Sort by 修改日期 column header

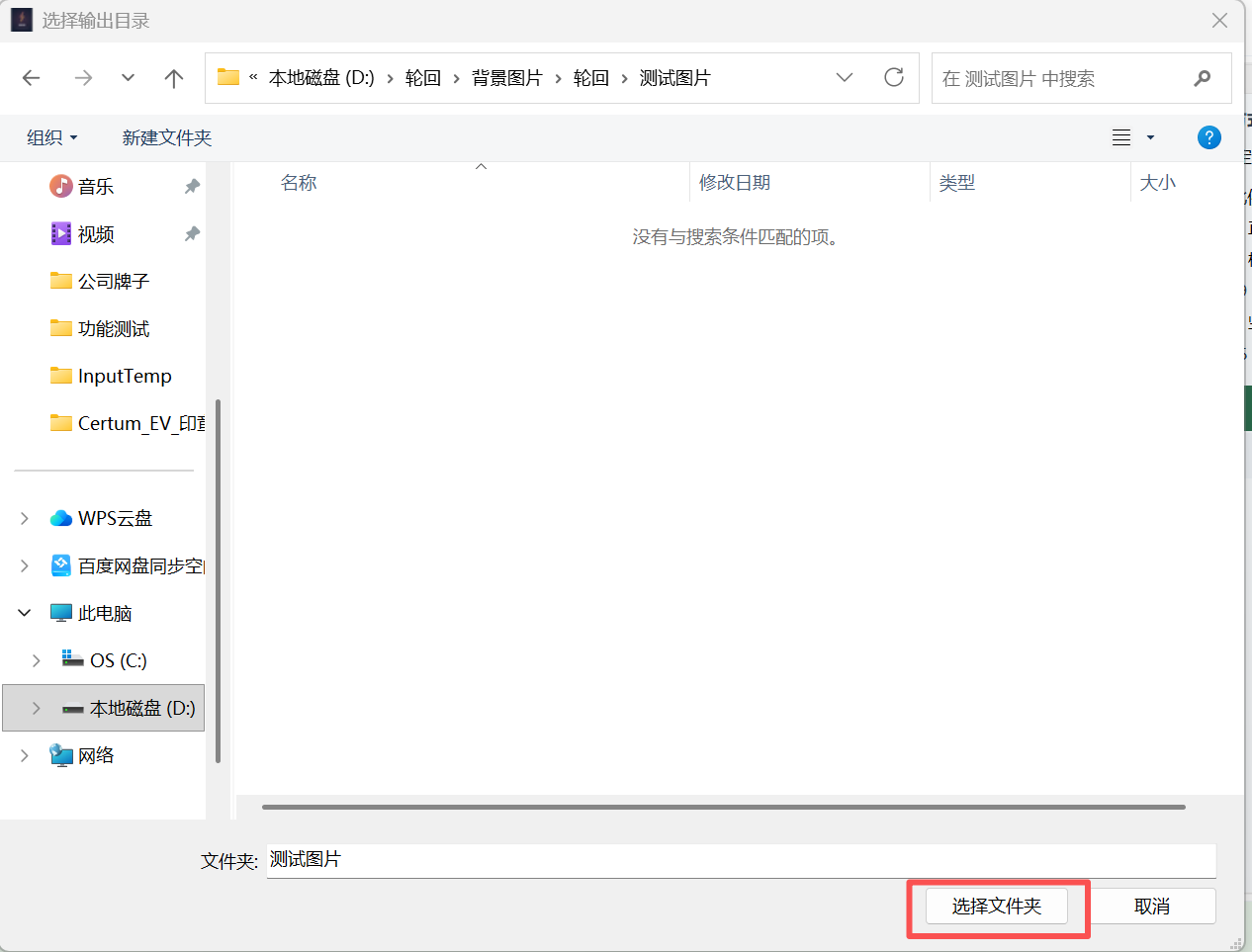pos(735,183)
